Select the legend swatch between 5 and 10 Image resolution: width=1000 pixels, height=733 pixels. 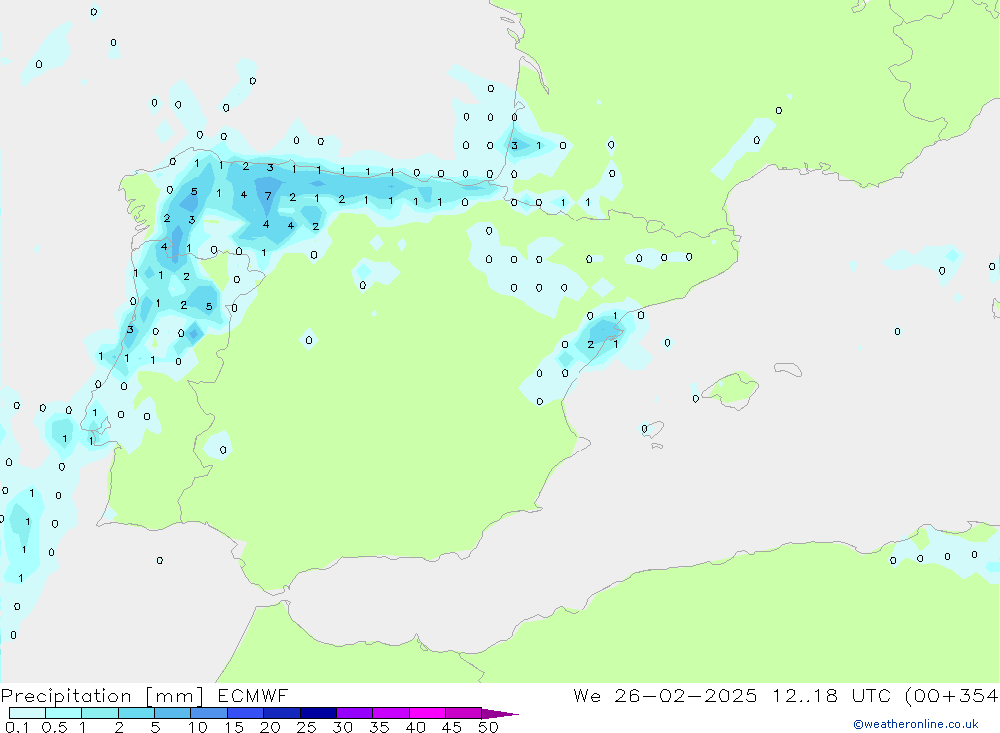(x=173, y=714)
